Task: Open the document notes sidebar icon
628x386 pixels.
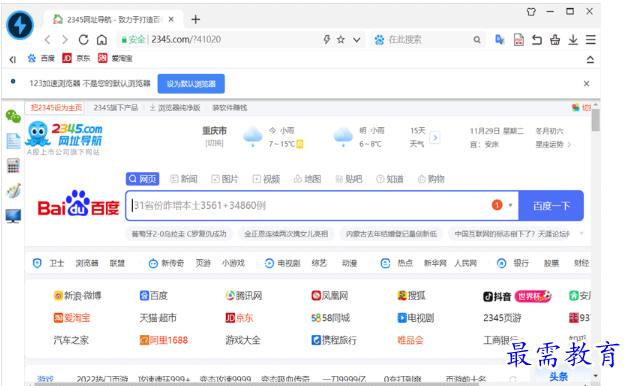Action: coord(13,141)
